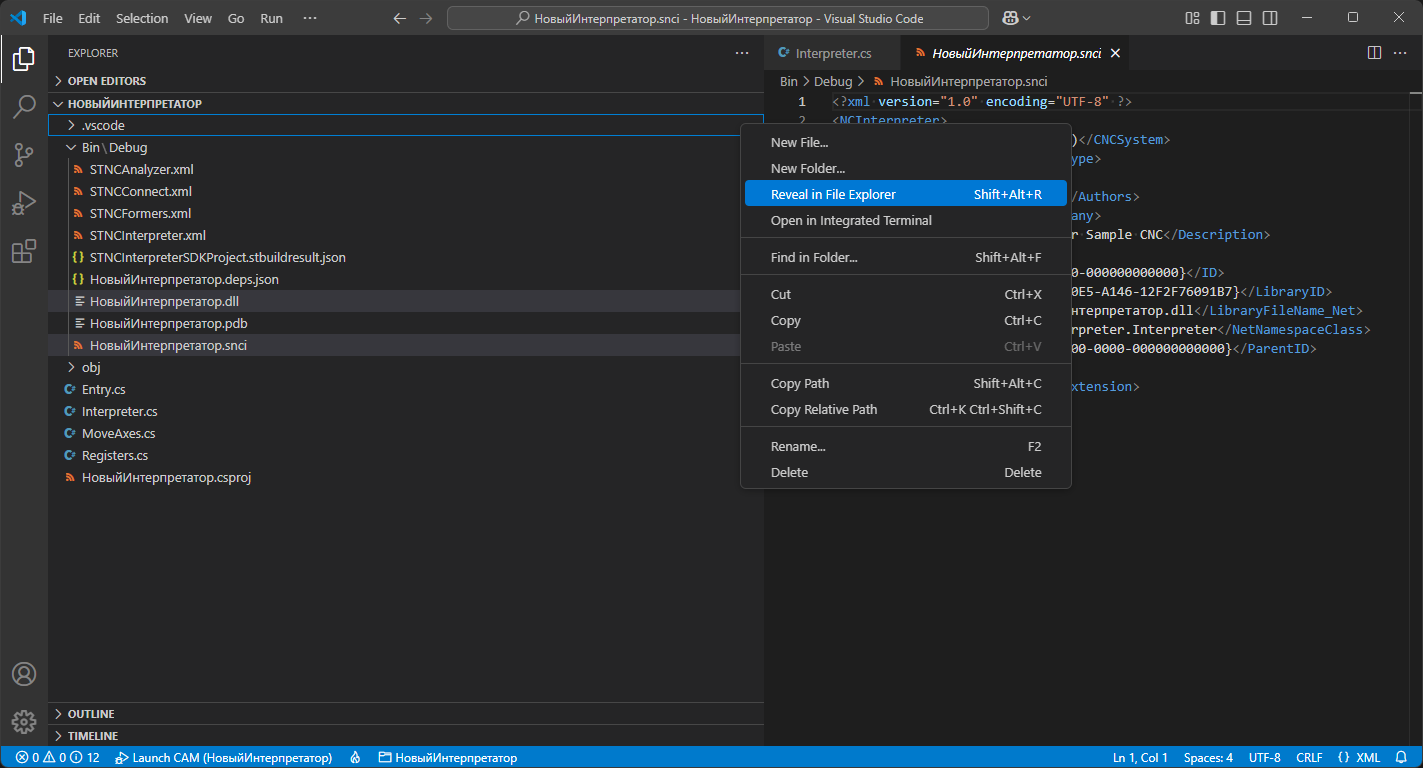
Task: Open the Source Control view icon
Action: coord(24,155)
